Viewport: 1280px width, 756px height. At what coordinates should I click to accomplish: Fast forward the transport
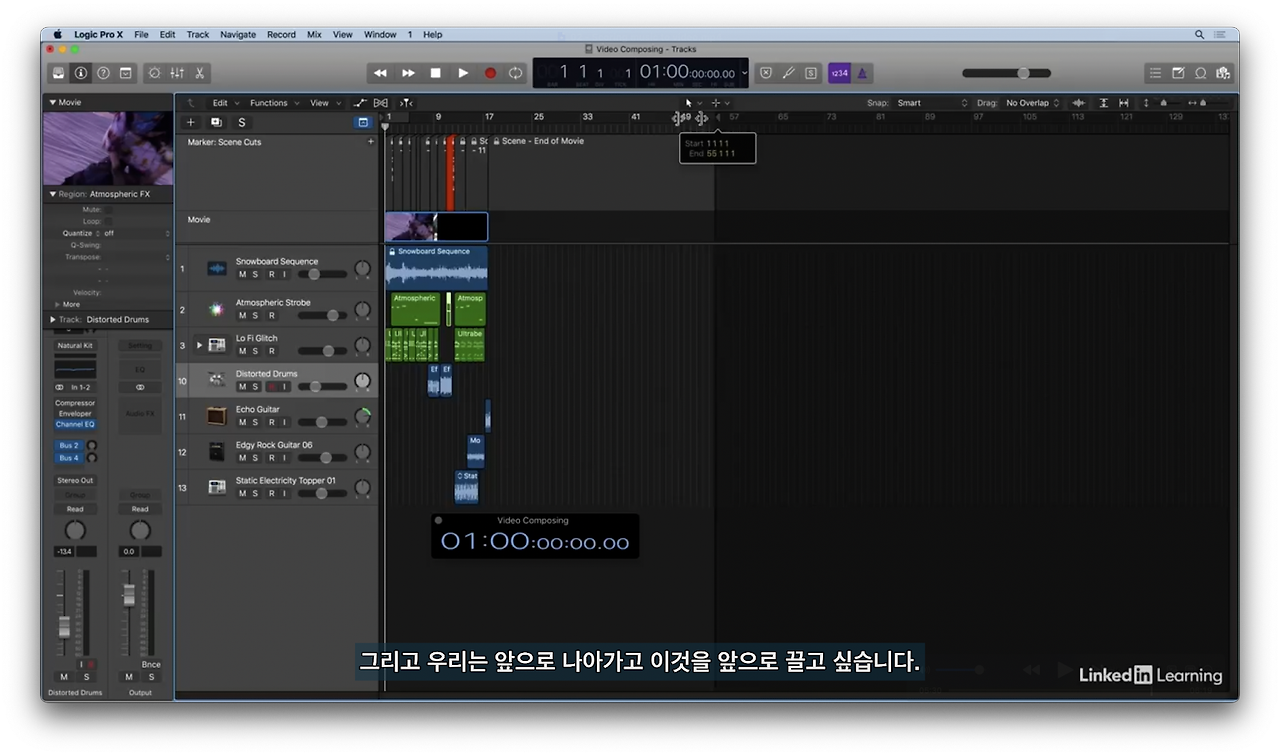[408, 73]
